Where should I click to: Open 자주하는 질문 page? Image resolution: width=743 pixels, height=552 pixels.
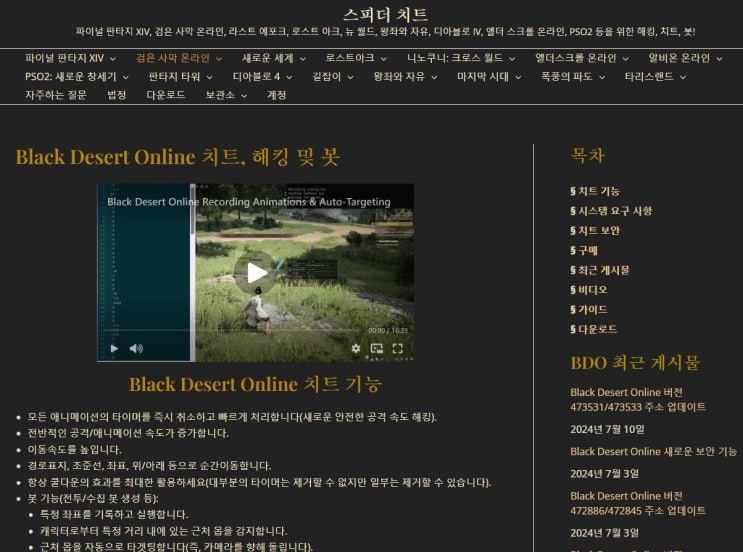(56, 95)
